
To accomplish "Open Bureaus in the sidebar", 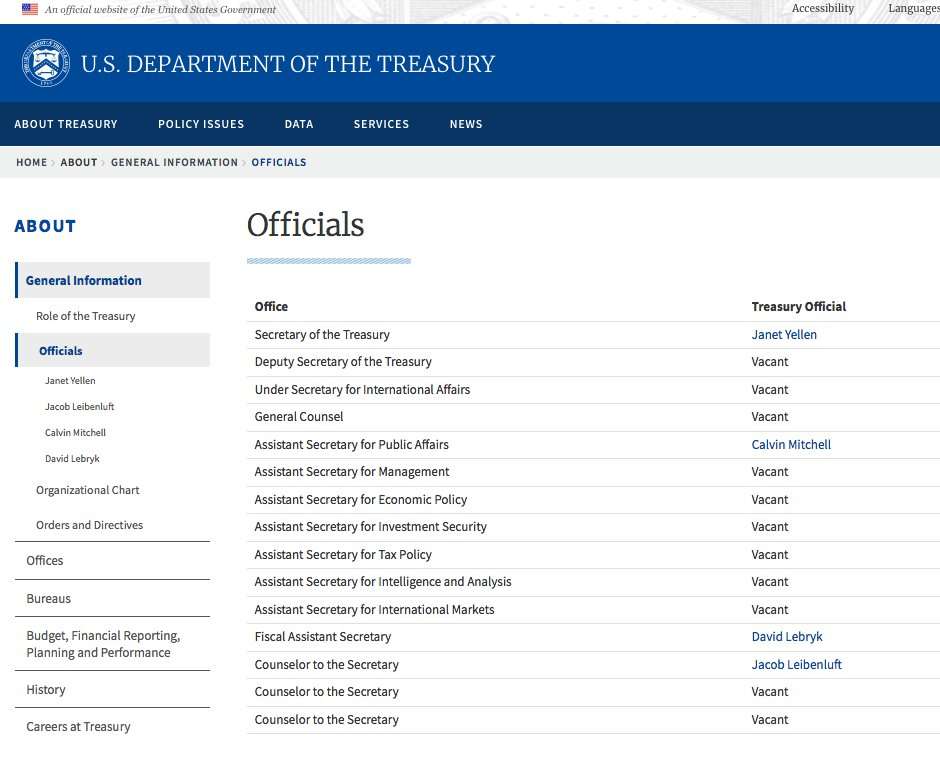I will coord(49,598).
